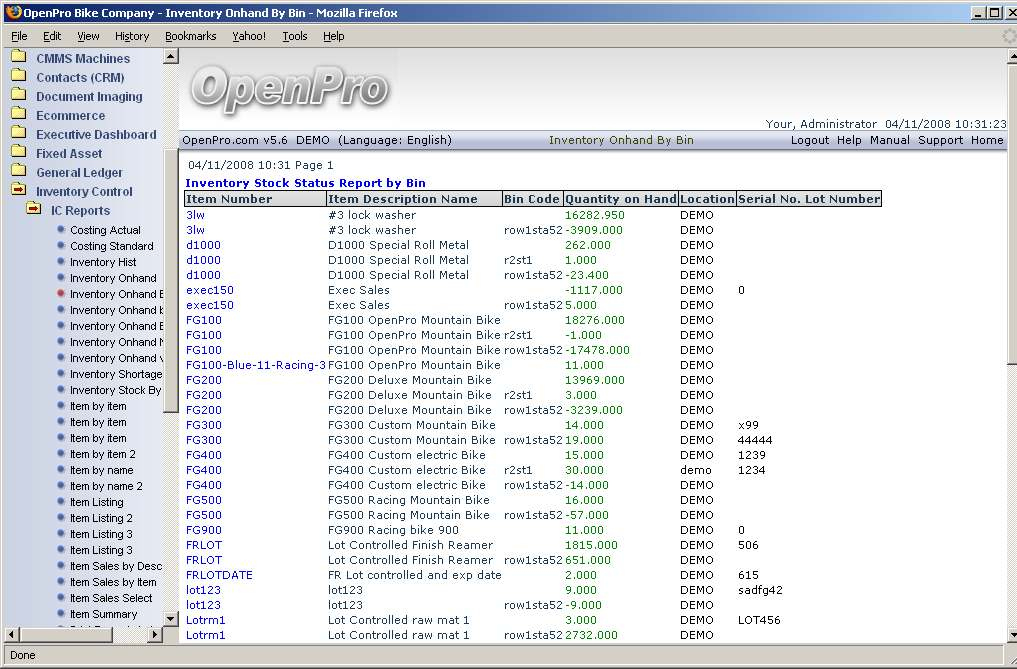Click the sidebar scroll down arrow
1017x669 pixels.
(170, 619)
